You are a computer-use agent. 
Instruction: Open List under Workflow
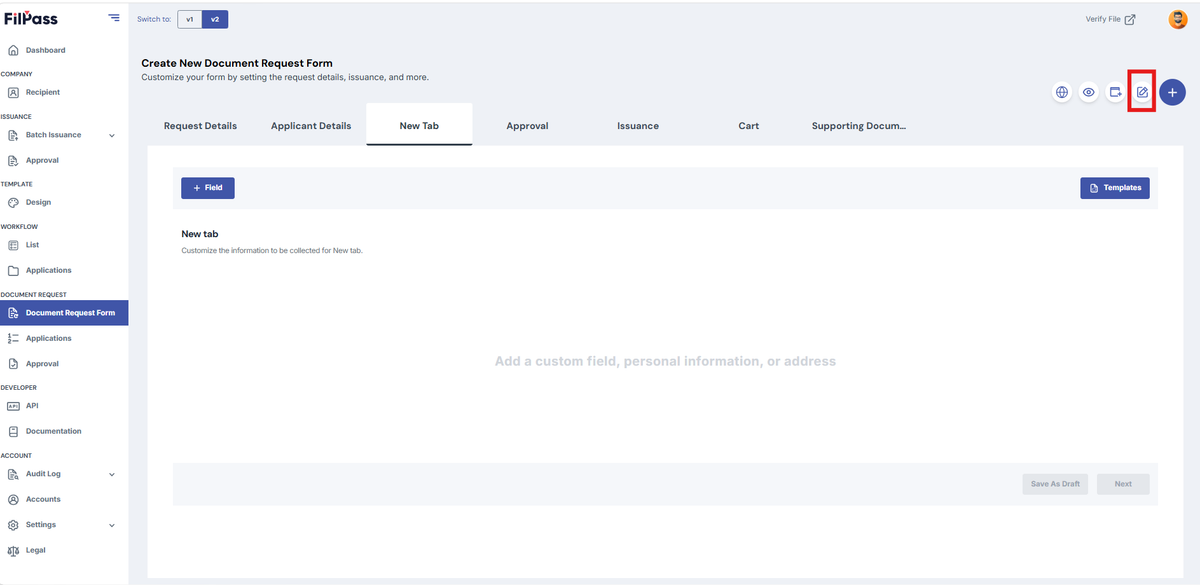coord(64,245)
